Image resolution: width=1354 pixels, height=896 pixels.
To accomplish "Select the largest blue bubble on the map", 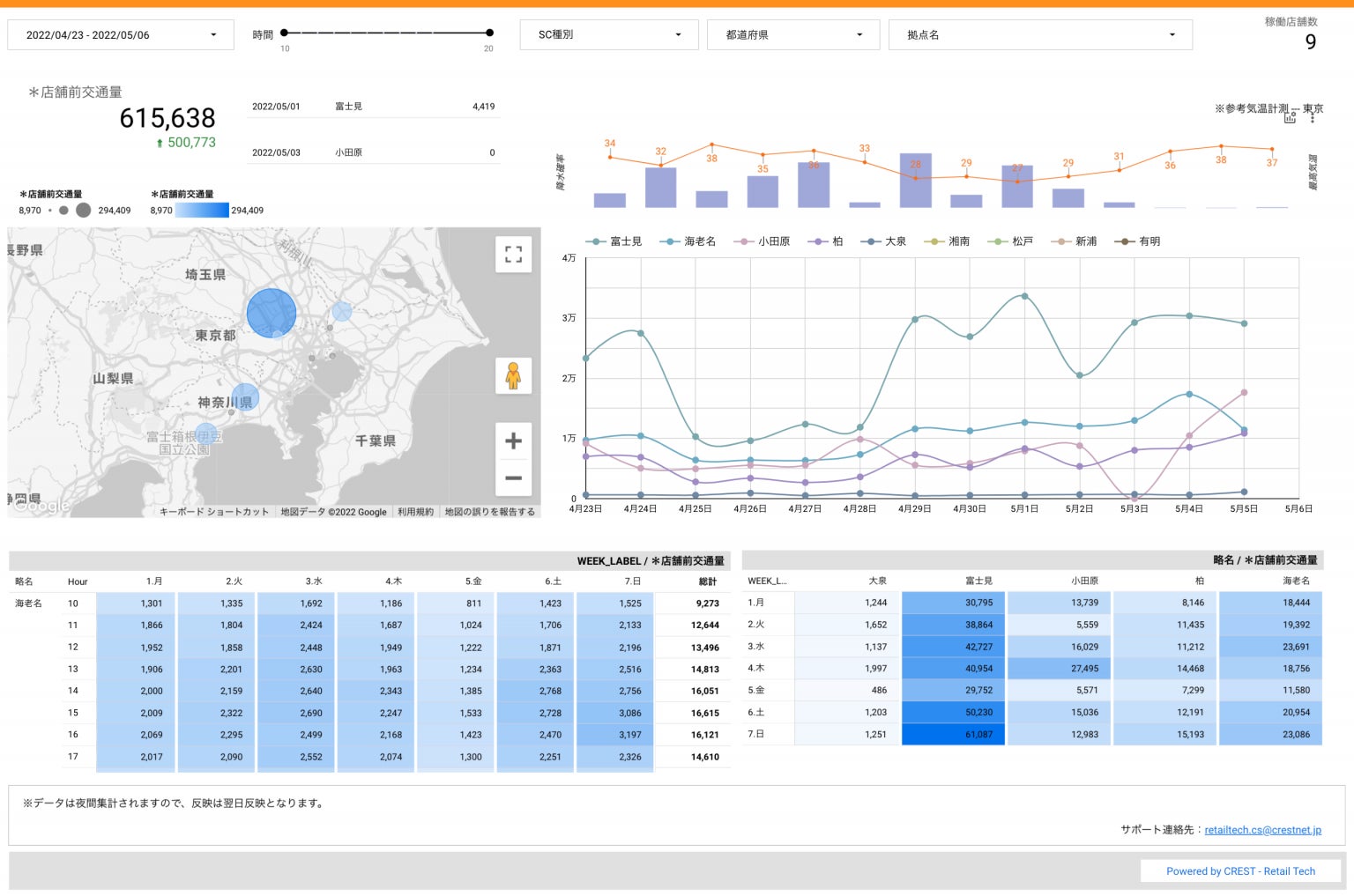I will click(x=271, y=313).
